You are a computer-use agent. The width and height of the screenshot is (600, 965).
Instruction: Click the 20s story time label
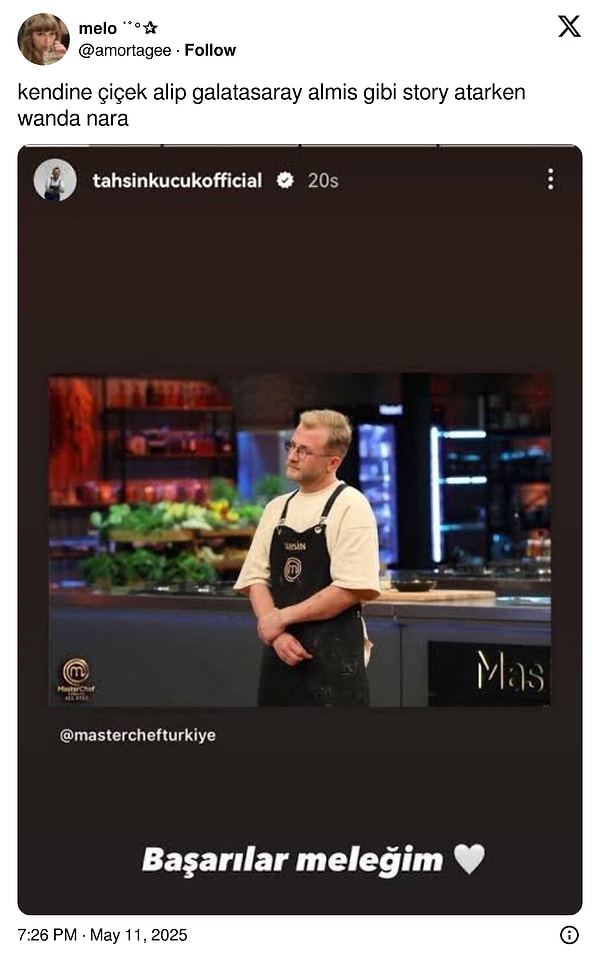coord(323,180)
